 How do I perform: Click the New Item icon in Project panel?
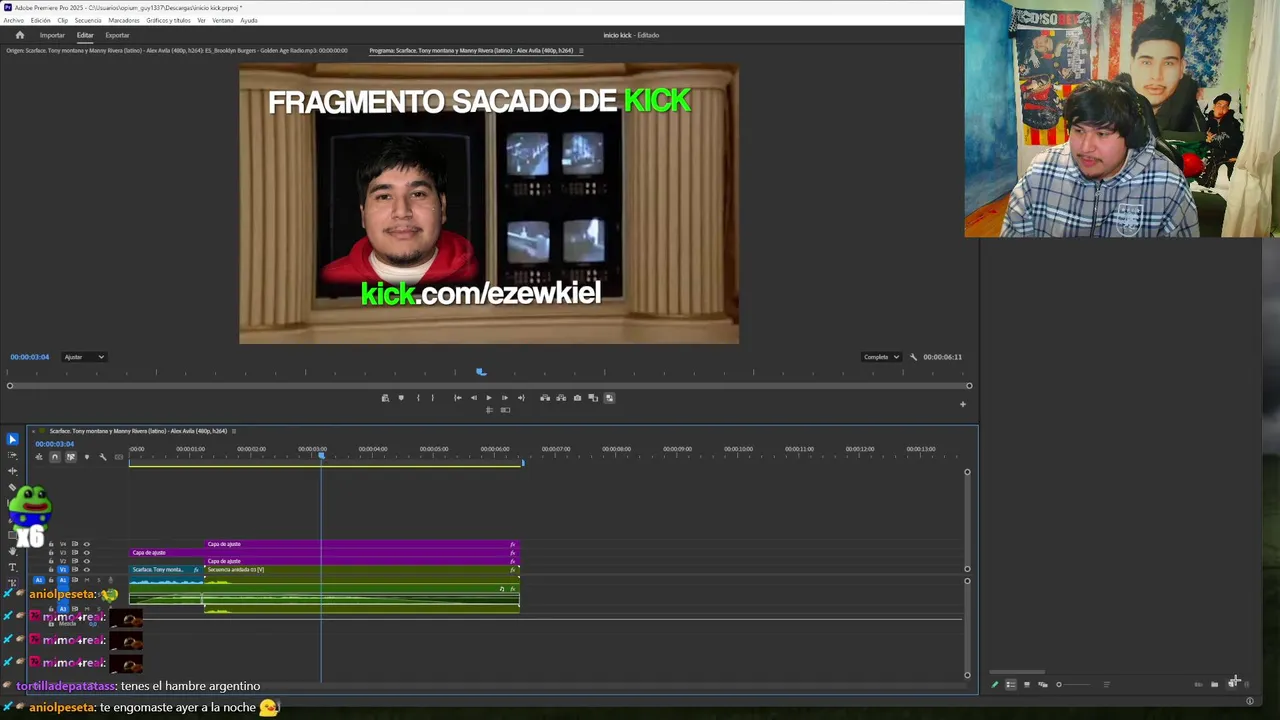click(x=1231, y=685)
